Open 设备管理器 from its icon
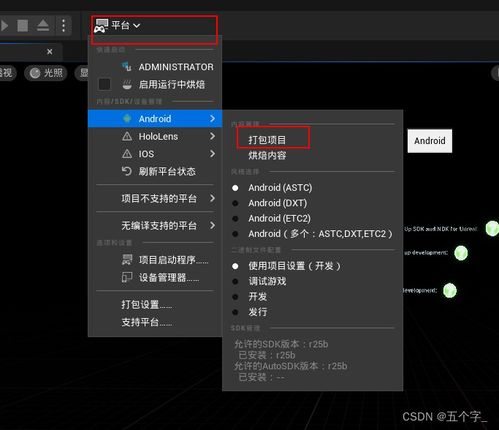This screenshot has width=499, height=430. (127, 277)
